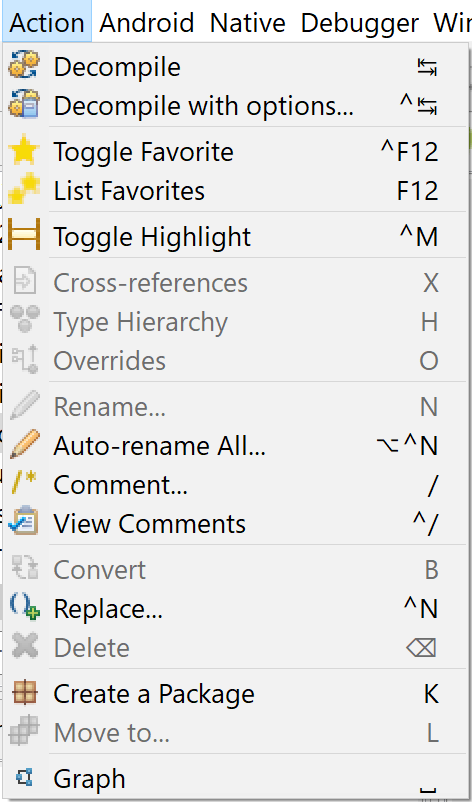Viewport: 472px width, 802px height.
Task: Click the Comment slash-star icon
Action: (24, 484)
